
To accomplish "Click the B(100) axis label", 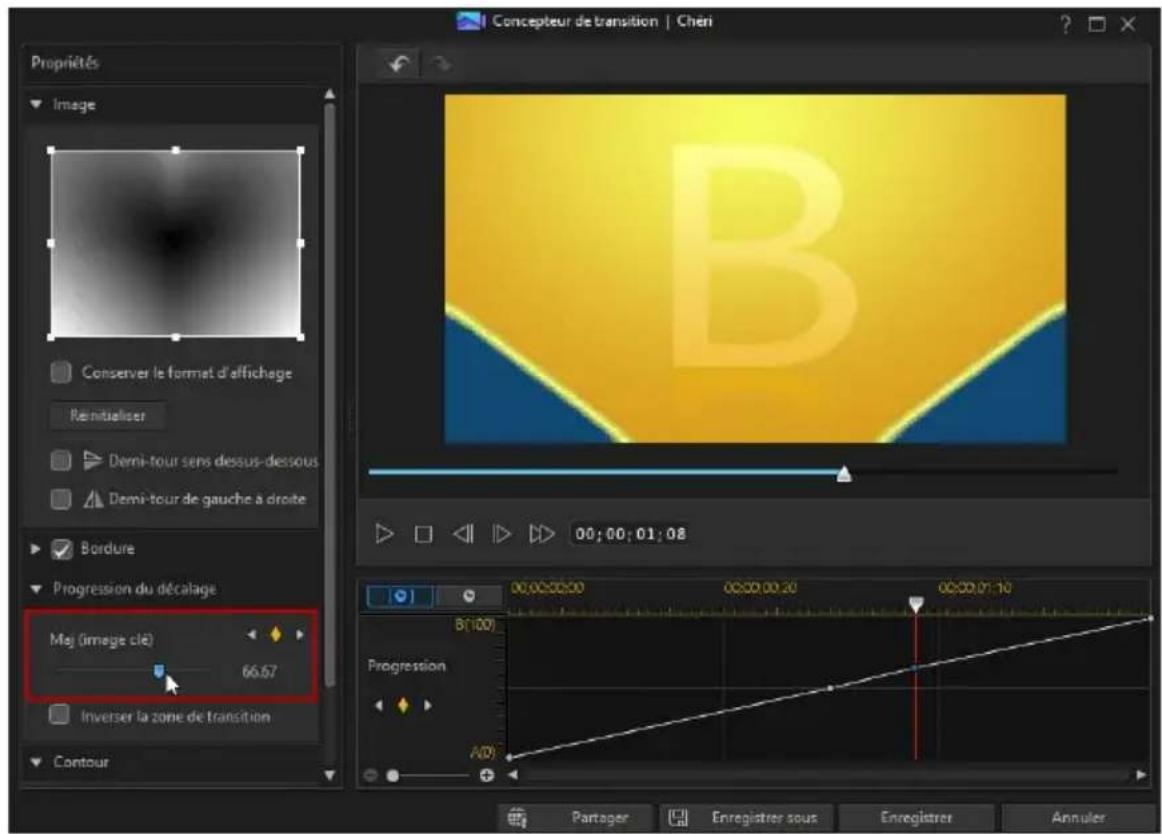I will 474,624.
